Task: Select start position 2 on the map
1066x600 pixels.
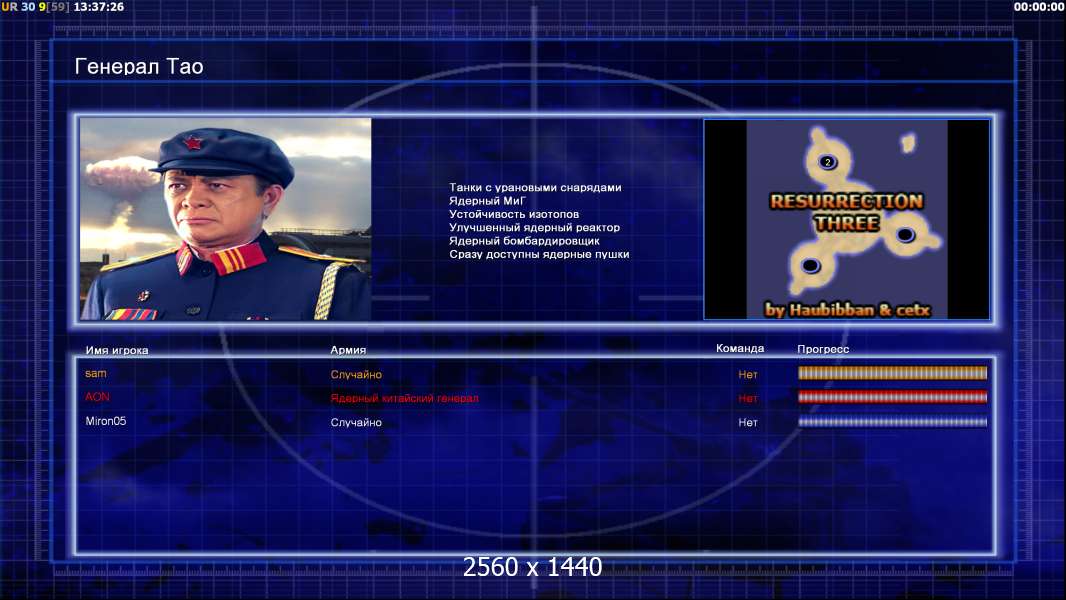Action: point(827,162)
